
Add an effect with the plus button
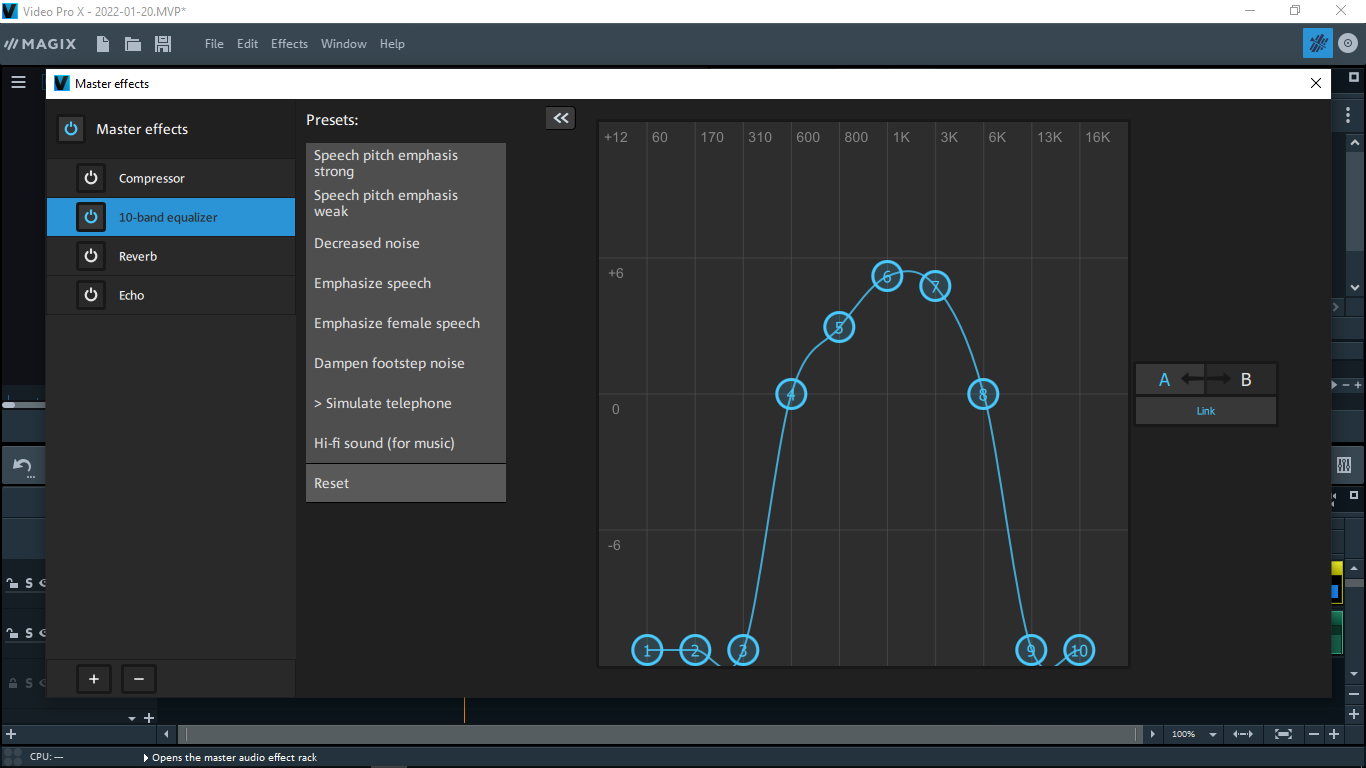click(x=94, y=679)
